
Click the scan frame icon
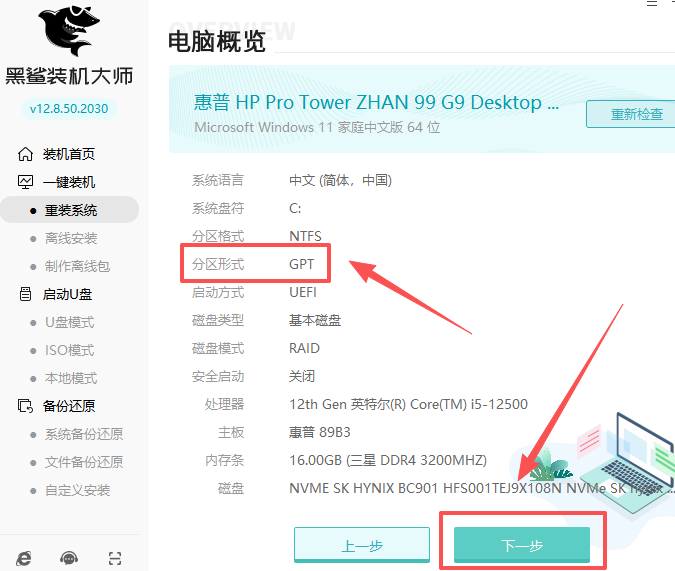point(115,559)
